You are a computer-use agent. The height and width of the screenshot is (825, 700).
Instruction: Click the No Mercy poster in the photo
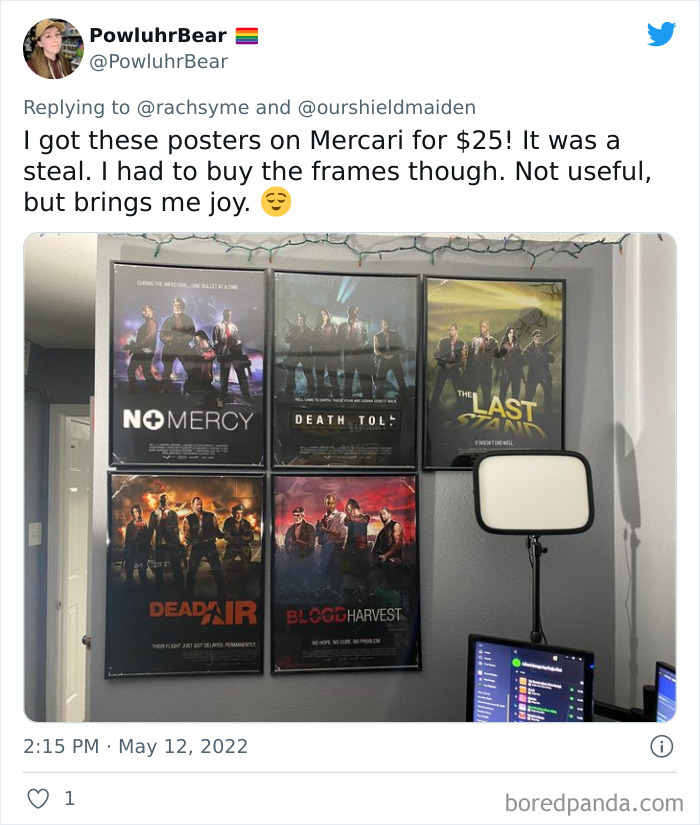pos(188,364)
